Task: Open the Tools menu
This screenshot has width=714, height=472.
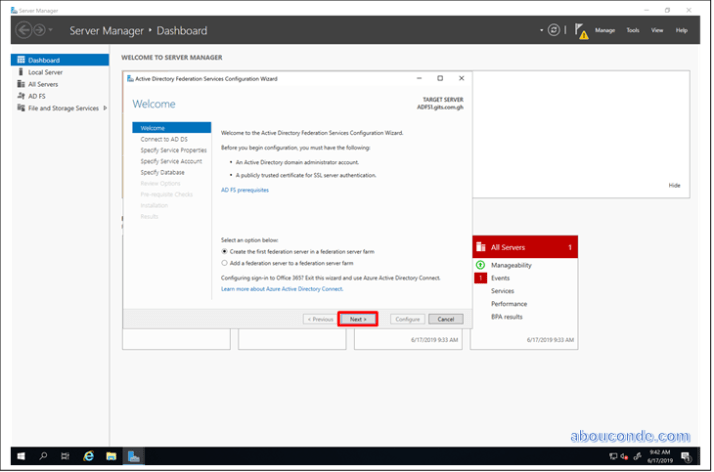Action: coord(632,31)
